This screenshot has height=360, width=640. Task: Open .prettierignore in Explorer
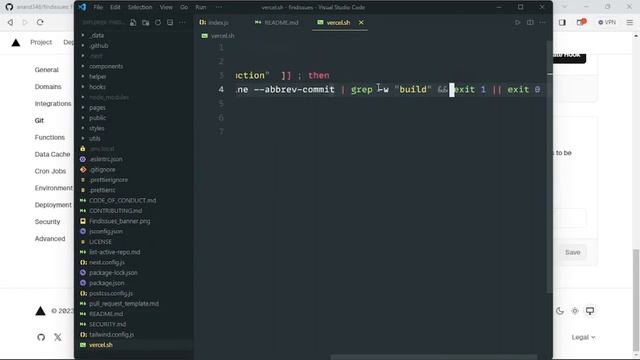pyautogui.click(x=108, y=180)
